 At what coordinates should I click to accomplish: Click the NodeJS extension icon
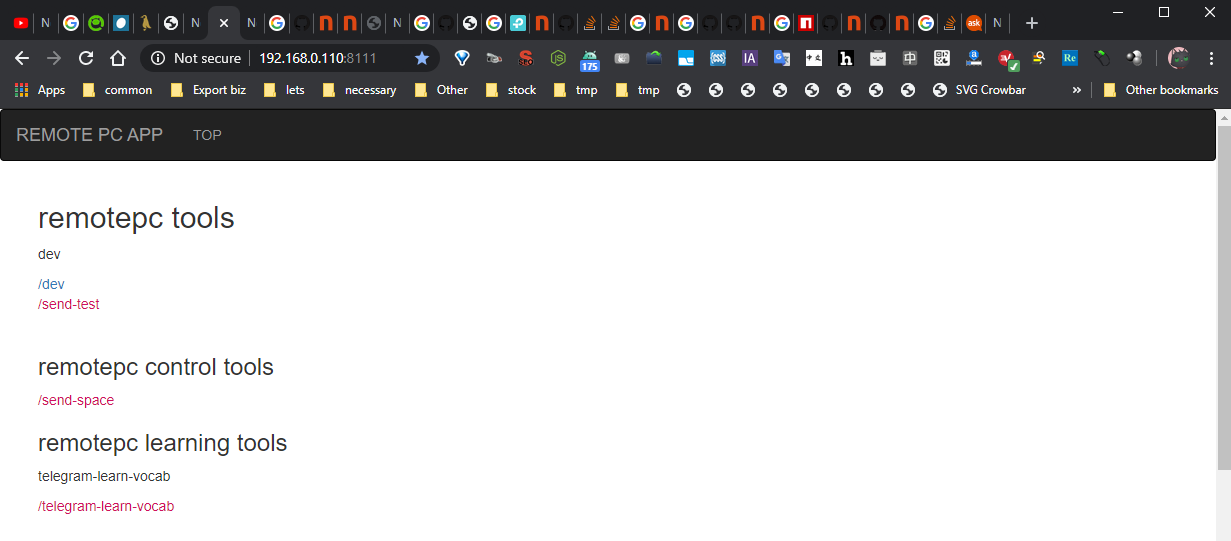tap(558, 58)
